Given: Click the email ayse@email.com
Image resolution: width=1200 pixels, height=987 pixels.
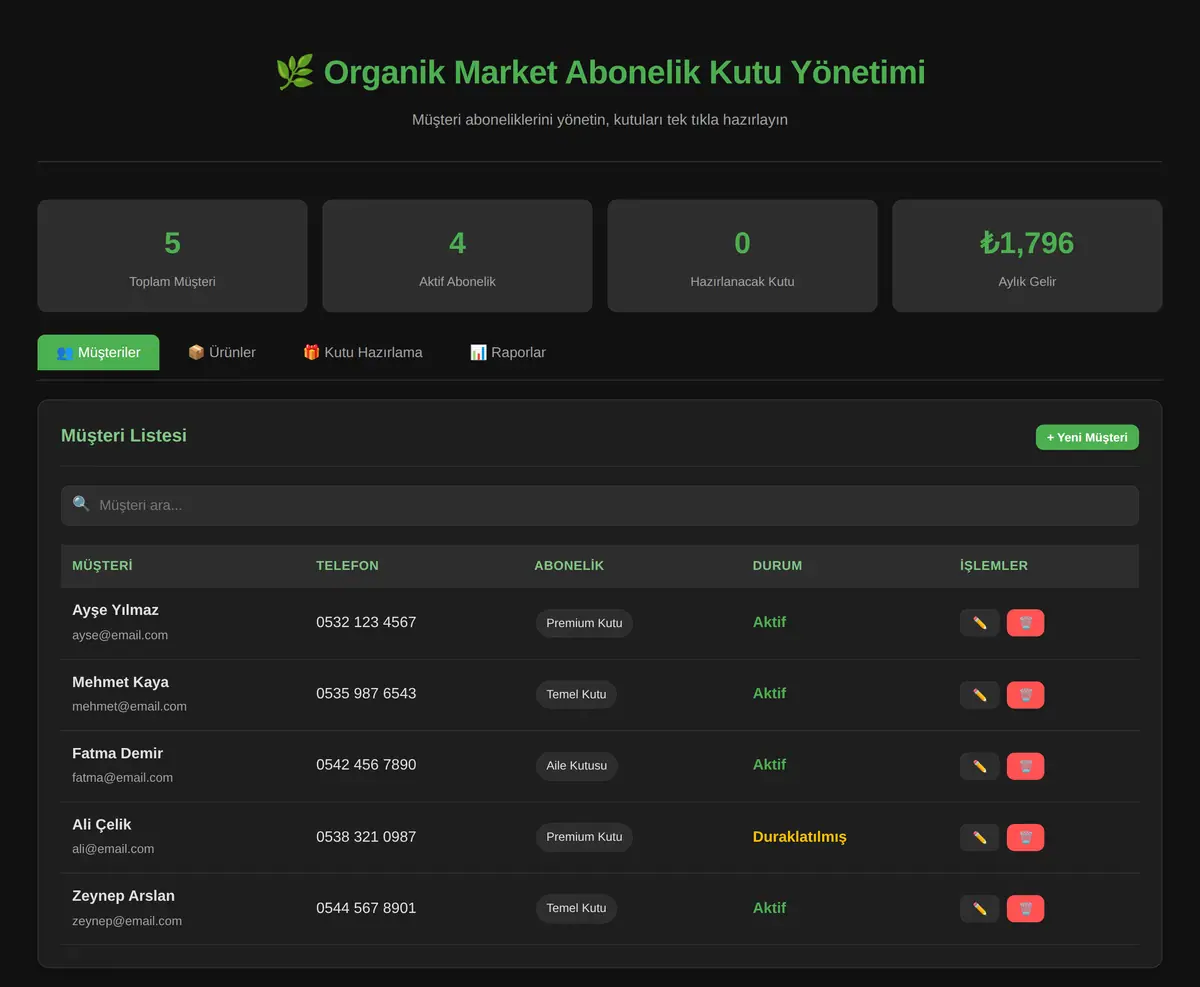Looking at the screenshot, I should 120,635.
